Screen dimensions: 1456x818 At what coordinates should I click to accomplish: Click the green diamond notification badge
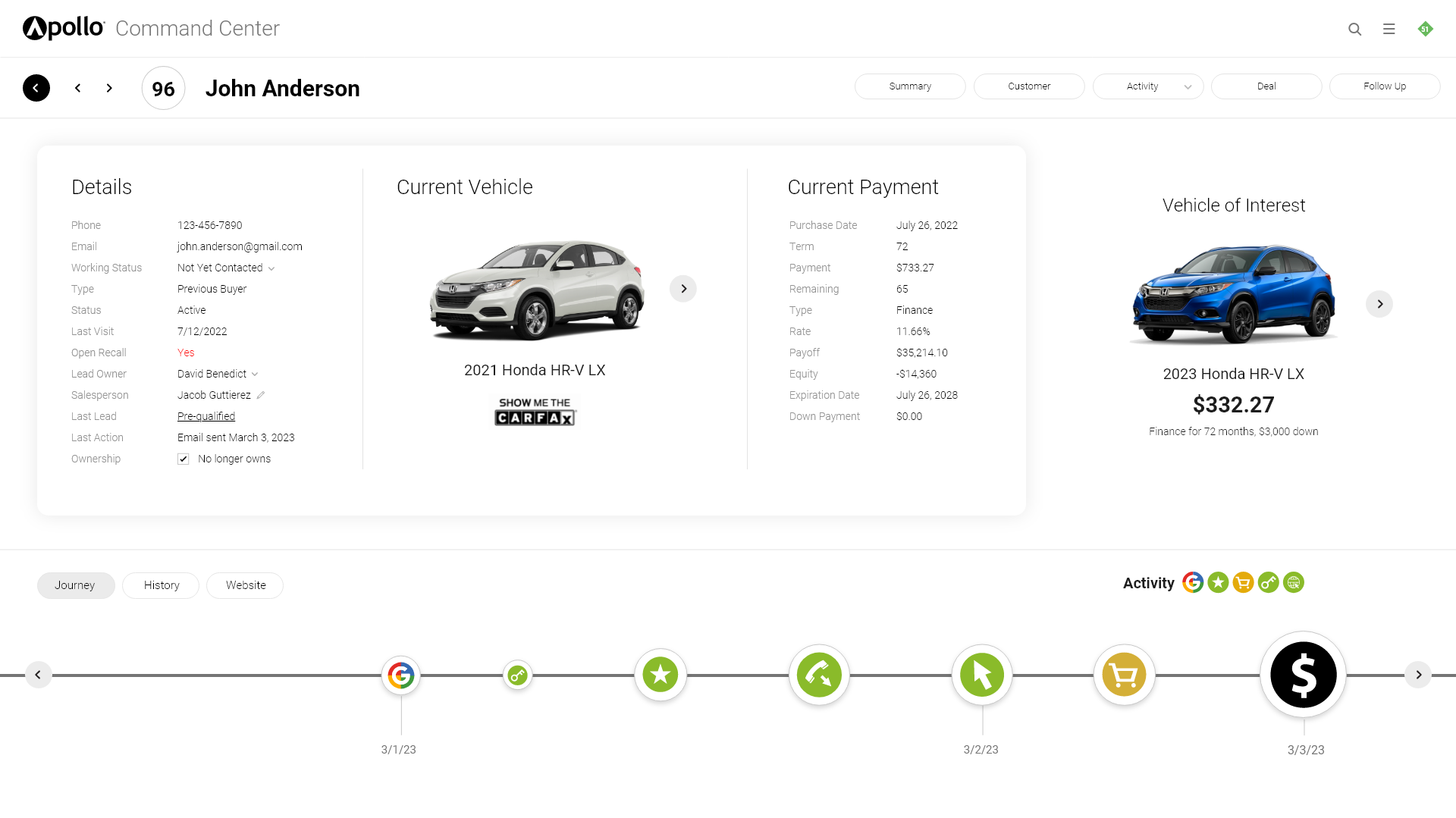(1425, 29)
